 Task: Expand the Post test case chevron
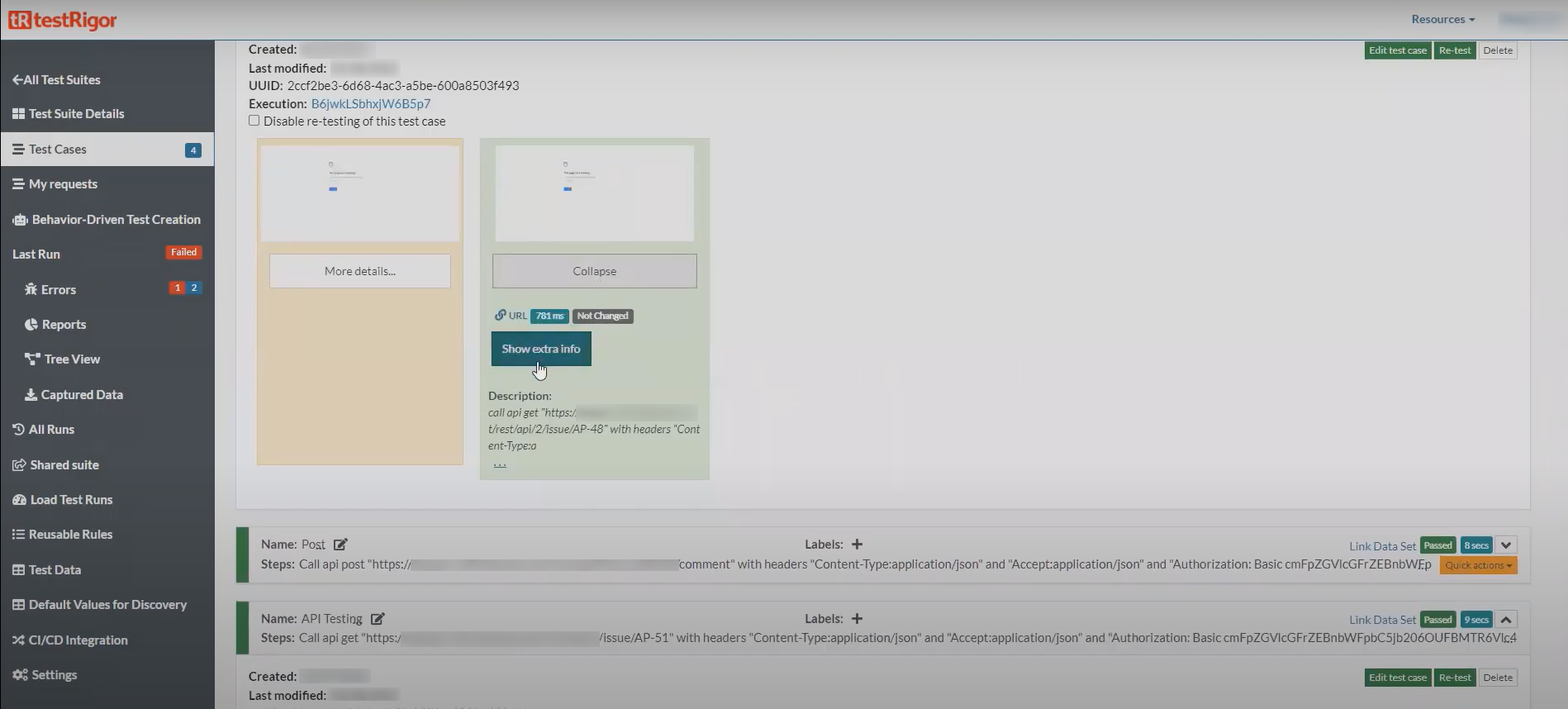pyautogui.click(x=1506, y=545)
